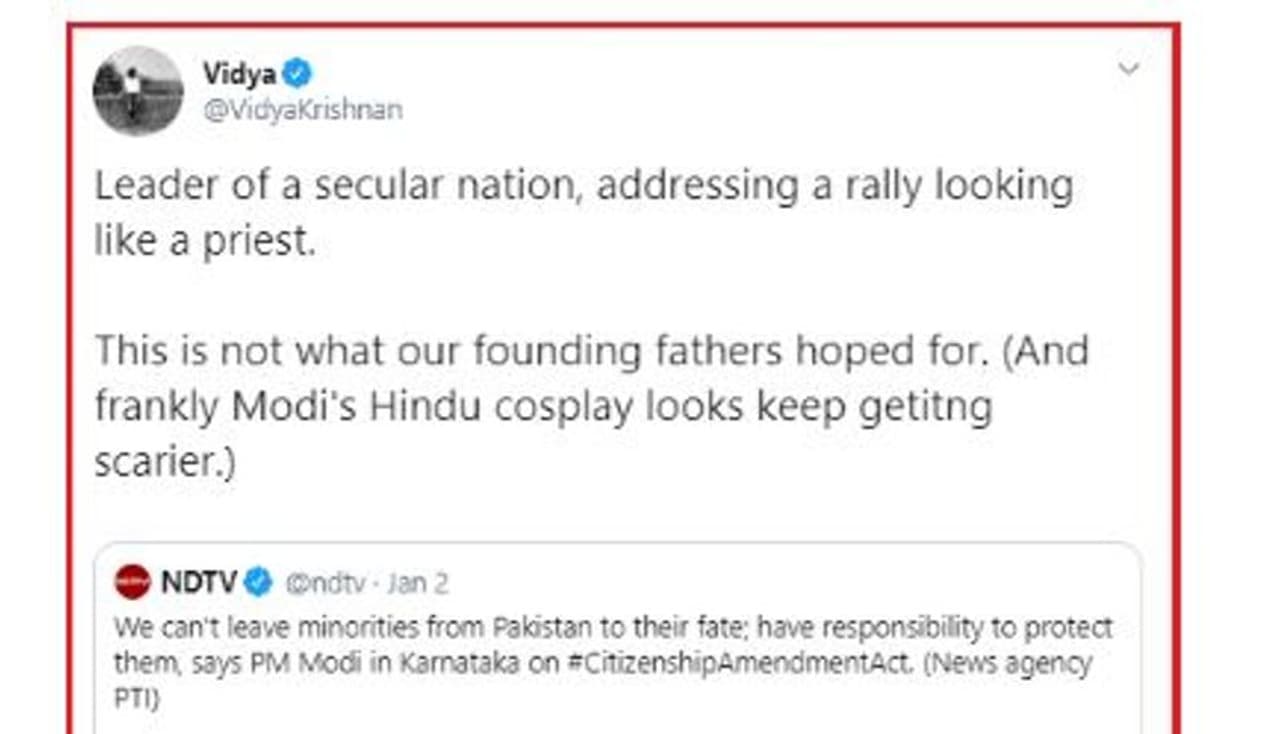Click the 'like a priest.' line
Screen dimensions: 1280x734
[x=205, y=241]
